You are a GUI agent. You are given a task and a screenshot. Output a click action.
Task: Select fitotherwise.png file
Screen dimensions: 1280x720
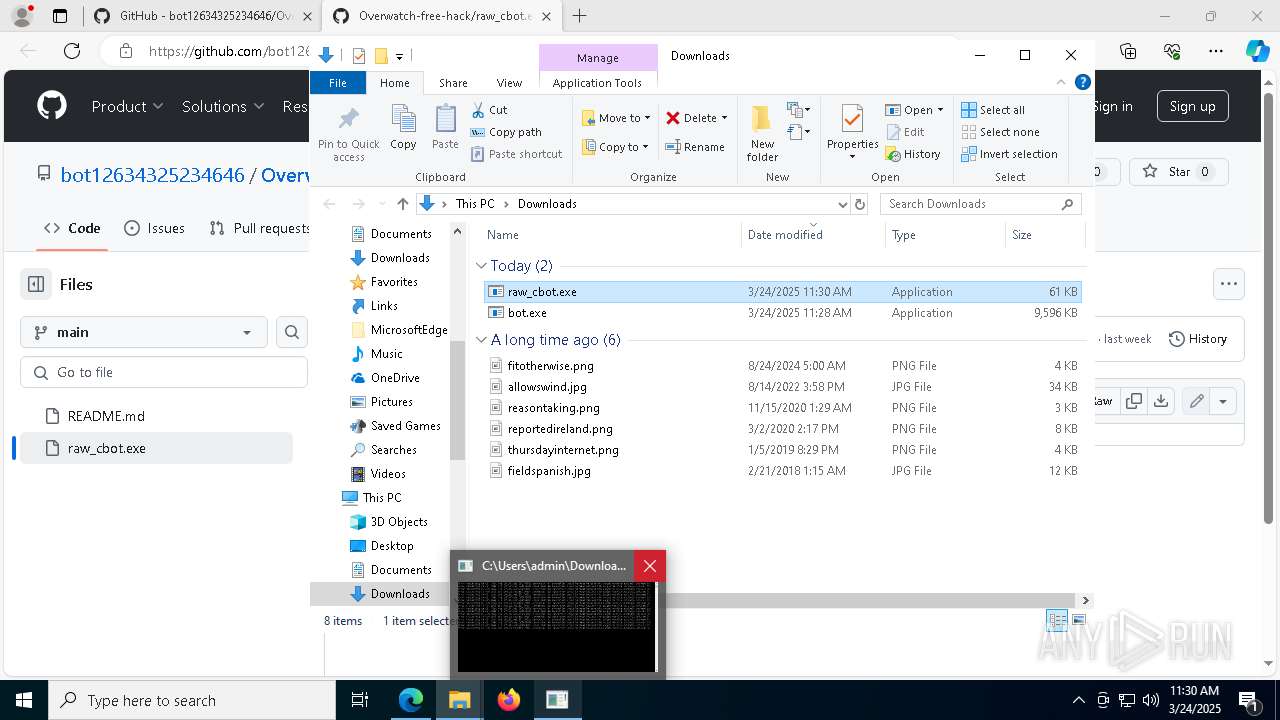point(782,366)
